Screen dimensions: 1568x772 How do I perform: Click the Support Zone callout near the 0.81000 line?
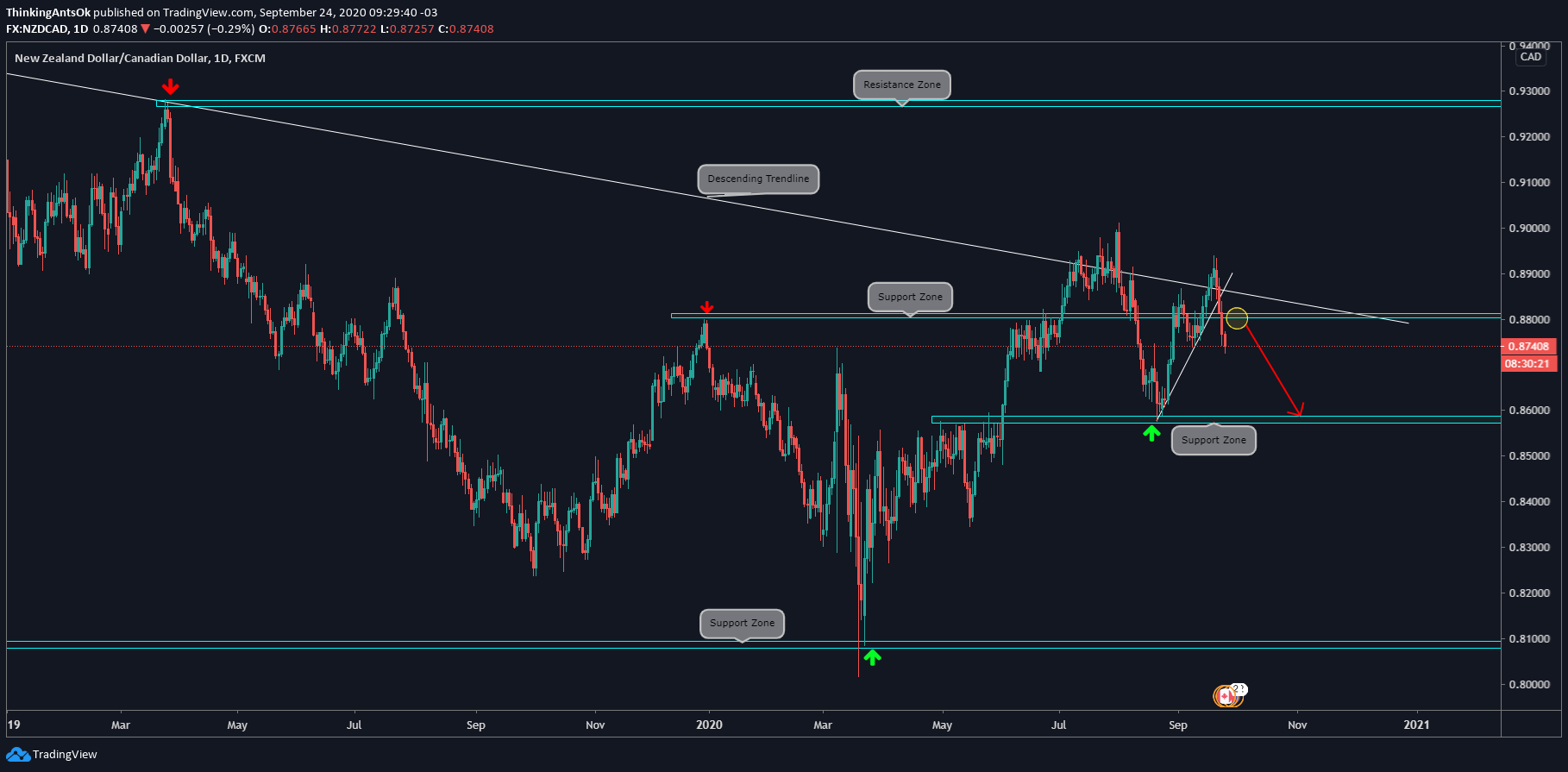tap(742, 623)
